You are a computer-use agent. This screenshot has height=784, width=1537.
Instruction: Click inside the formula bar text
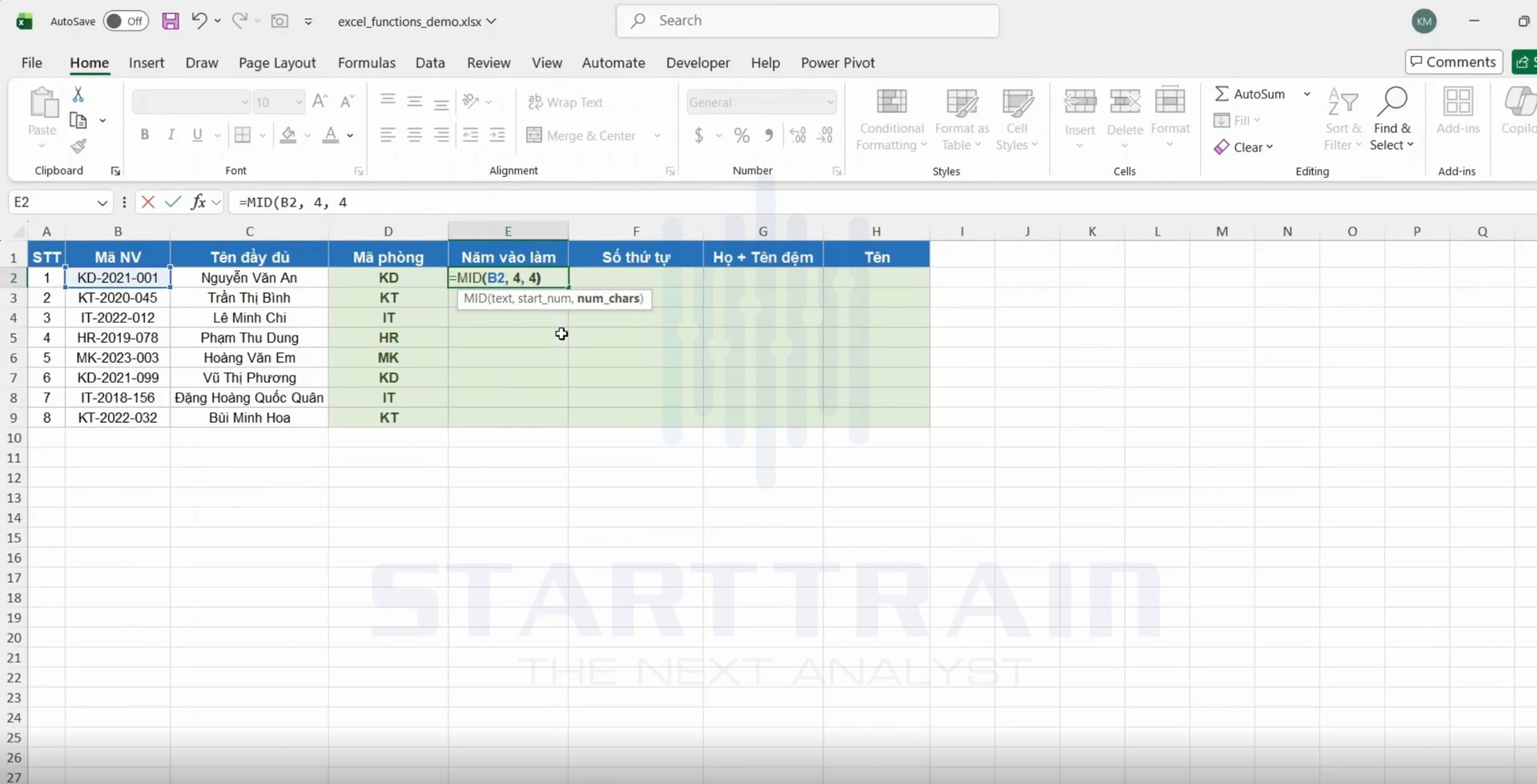coord(293,203)
